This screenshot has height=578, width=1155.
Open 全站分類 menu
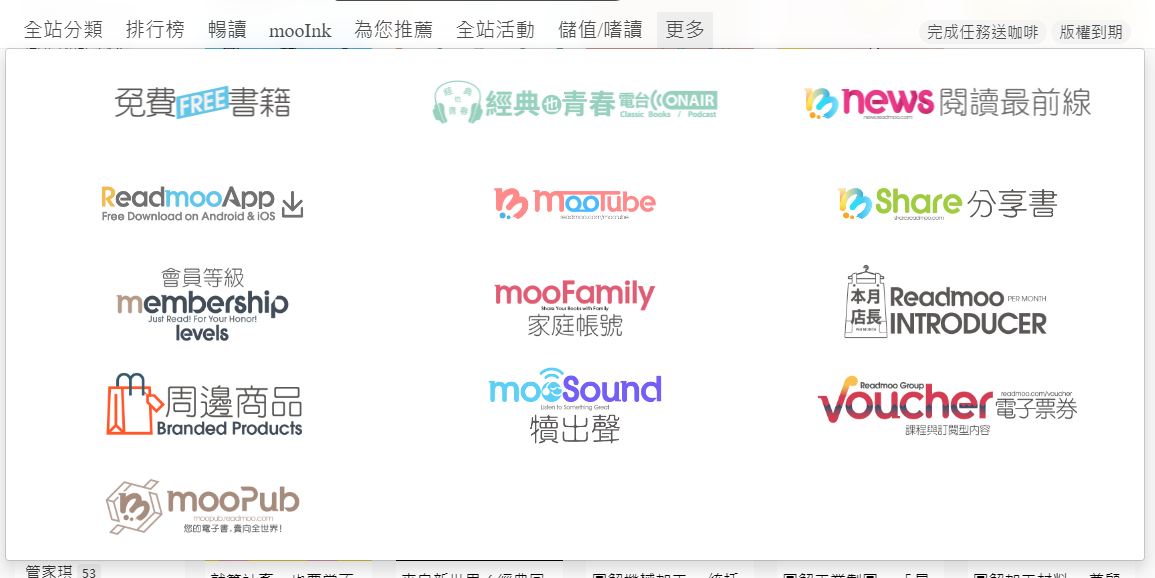point(63,30)
